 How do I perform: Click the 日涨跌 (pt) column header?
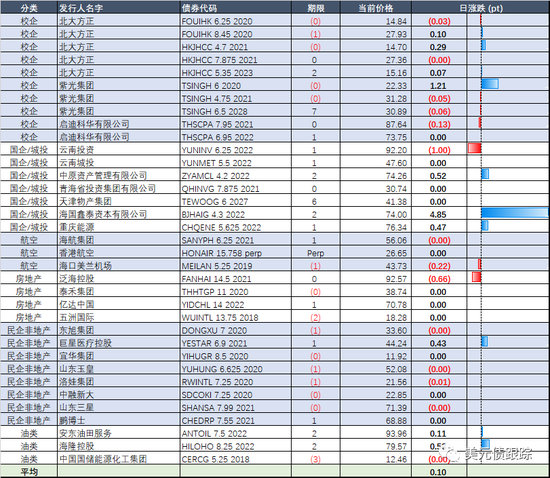coord(481,8)
